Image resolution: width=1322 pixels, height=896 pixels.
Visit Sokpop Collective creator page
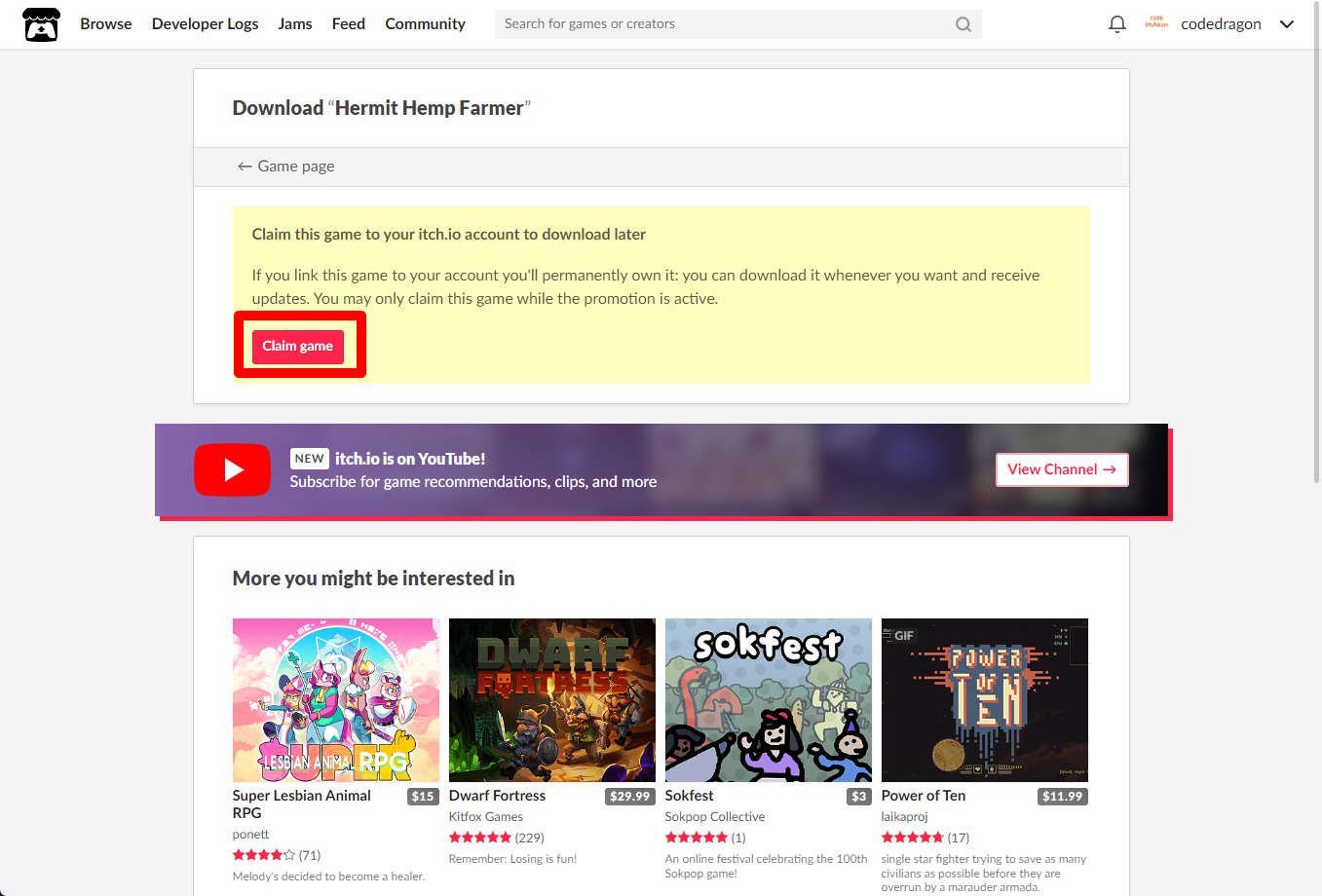(x=715, y=817)
